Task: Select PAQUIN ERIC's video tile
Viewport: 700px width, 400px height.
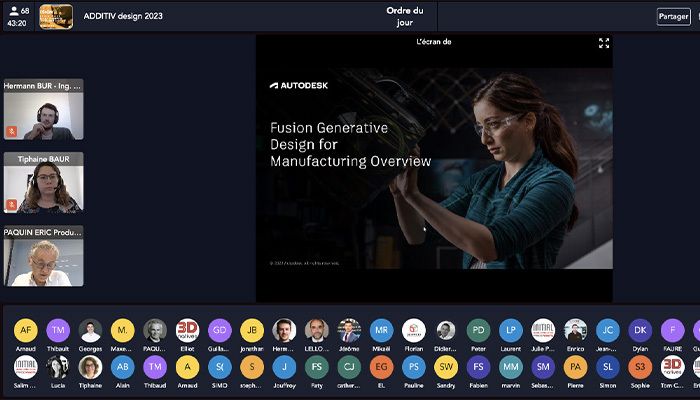Action: click(44, 256)
